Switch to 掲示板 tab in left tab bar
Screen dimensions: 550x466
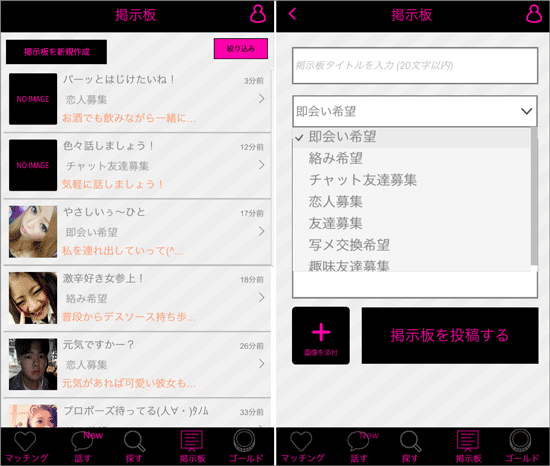[192, 446]
